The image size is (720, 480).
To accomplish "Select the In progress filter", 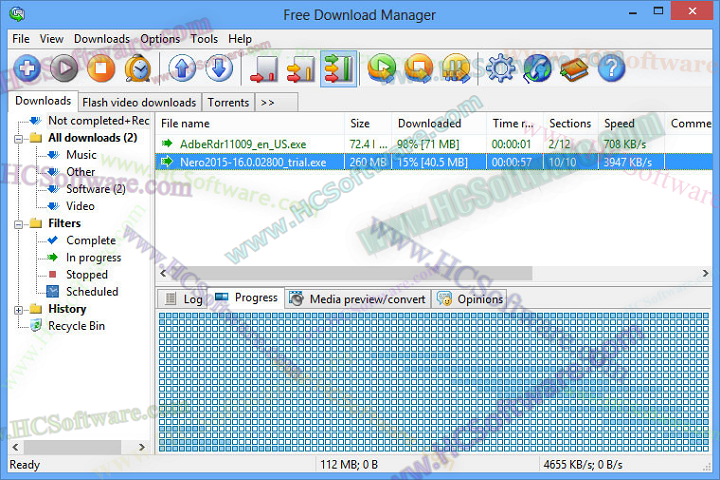I will click(x=93, y=258).
